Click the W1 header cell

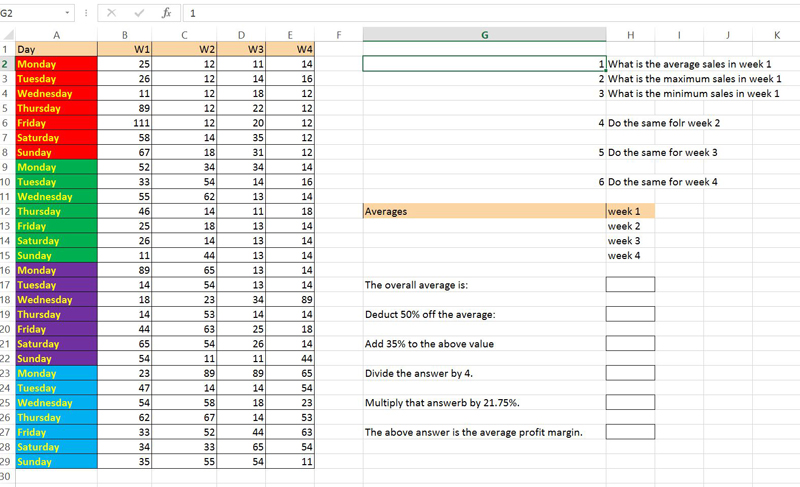[x=124, y=49]
